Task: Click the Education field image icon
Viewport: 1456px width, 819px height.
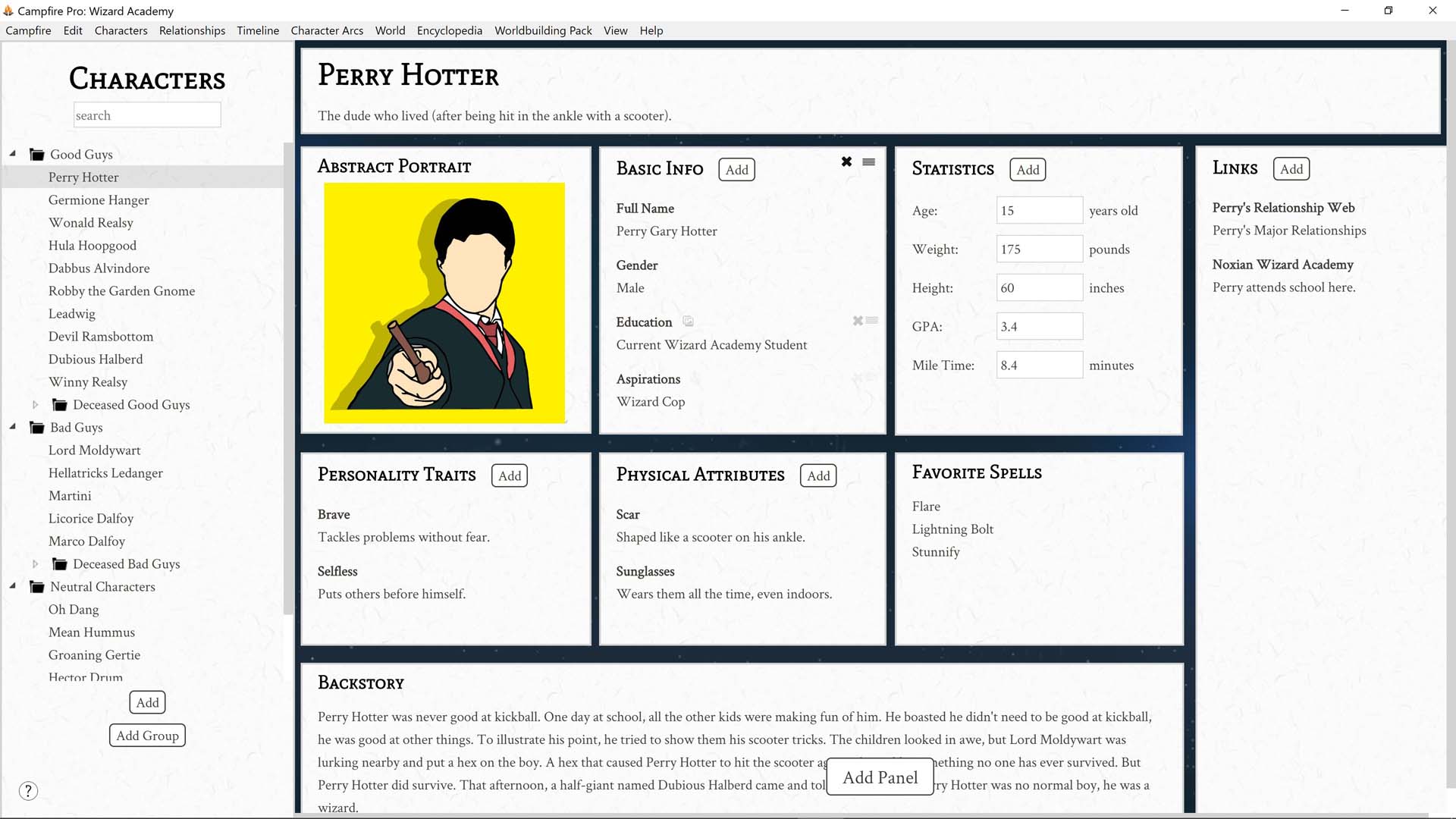Action: (688, 322)
